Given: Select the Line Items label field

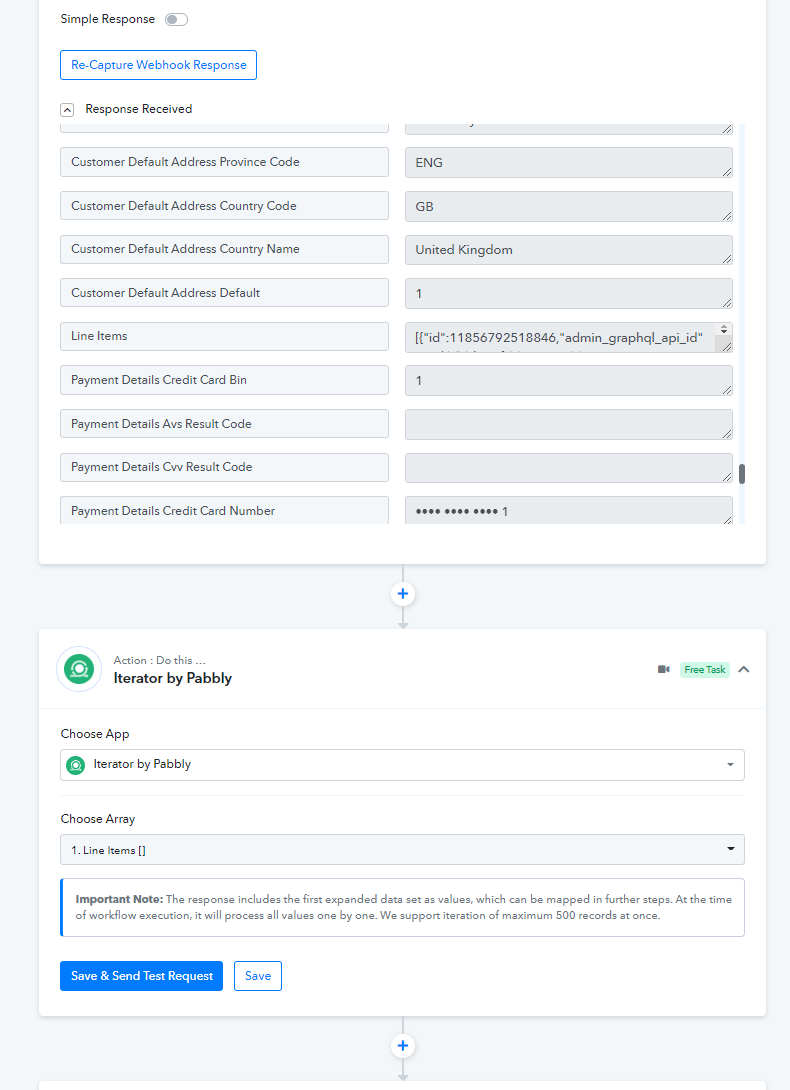Looking at the screenshot, I should pos(224,336).
